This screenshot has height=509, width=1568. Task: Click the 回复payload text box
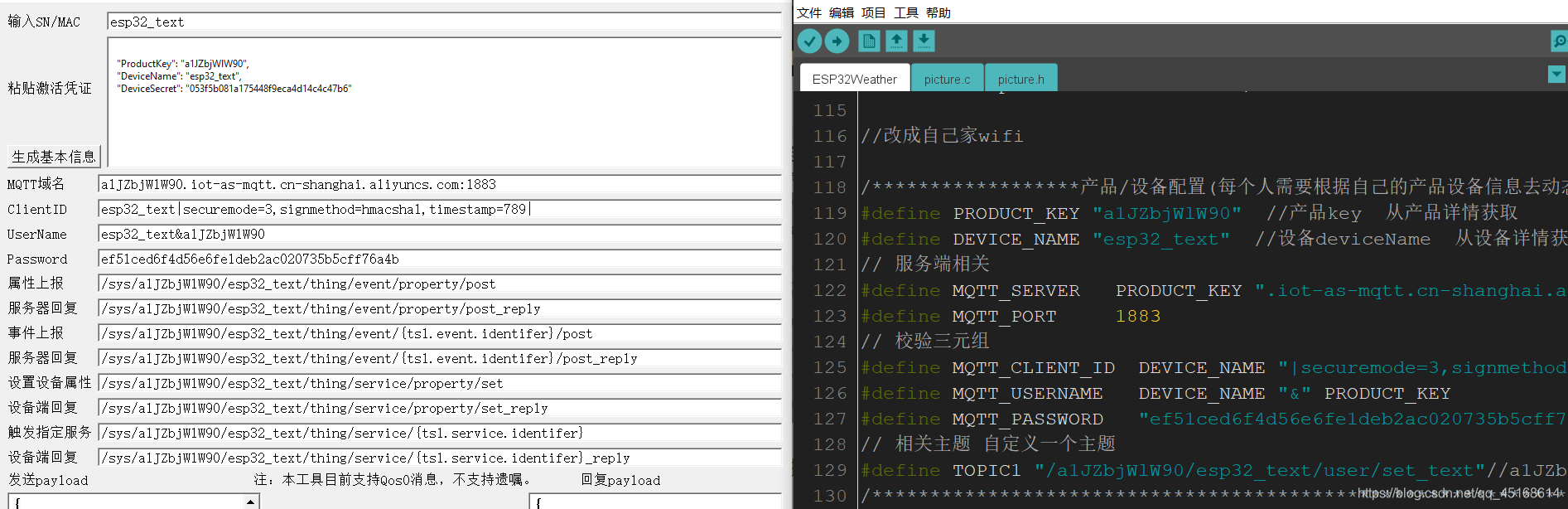pos(655,502)
